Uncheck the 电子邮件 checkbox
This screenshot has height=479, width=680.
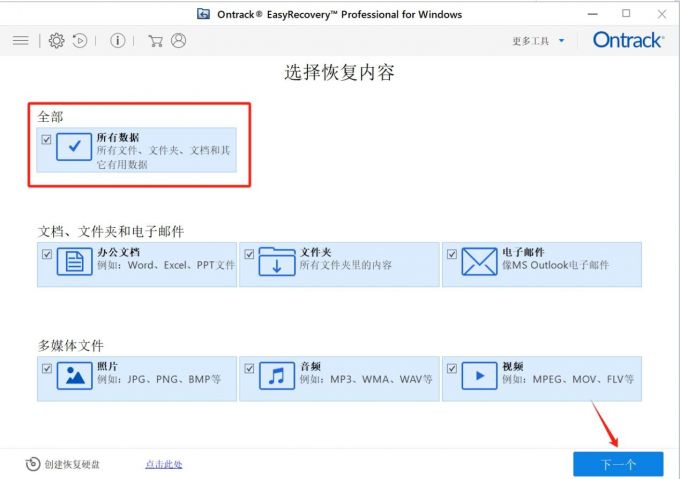point(451,254)
